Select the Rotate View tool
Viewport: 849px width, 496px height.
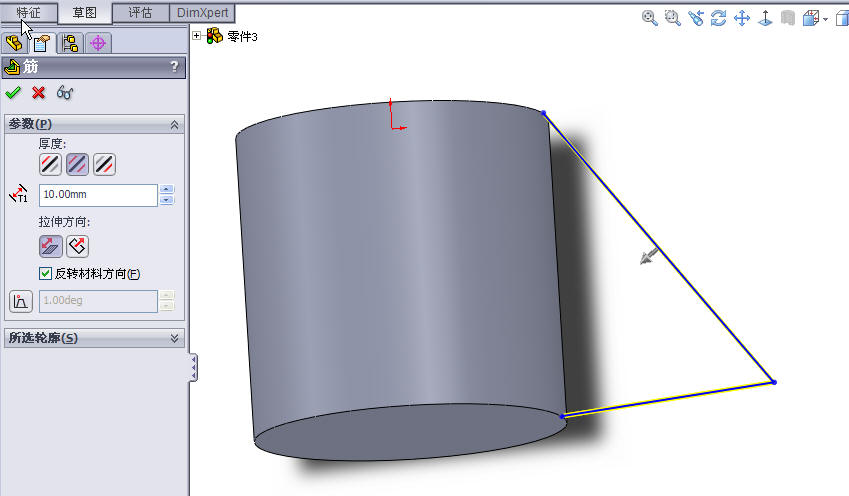coord(719,18)
